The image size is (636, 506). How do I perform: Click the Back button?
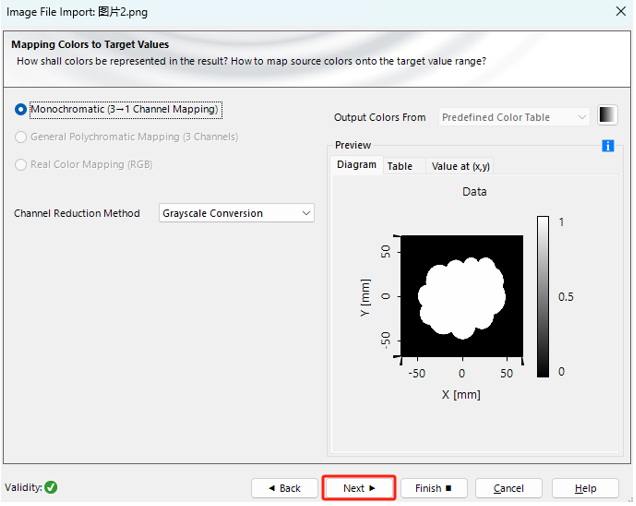coord(285,488)
